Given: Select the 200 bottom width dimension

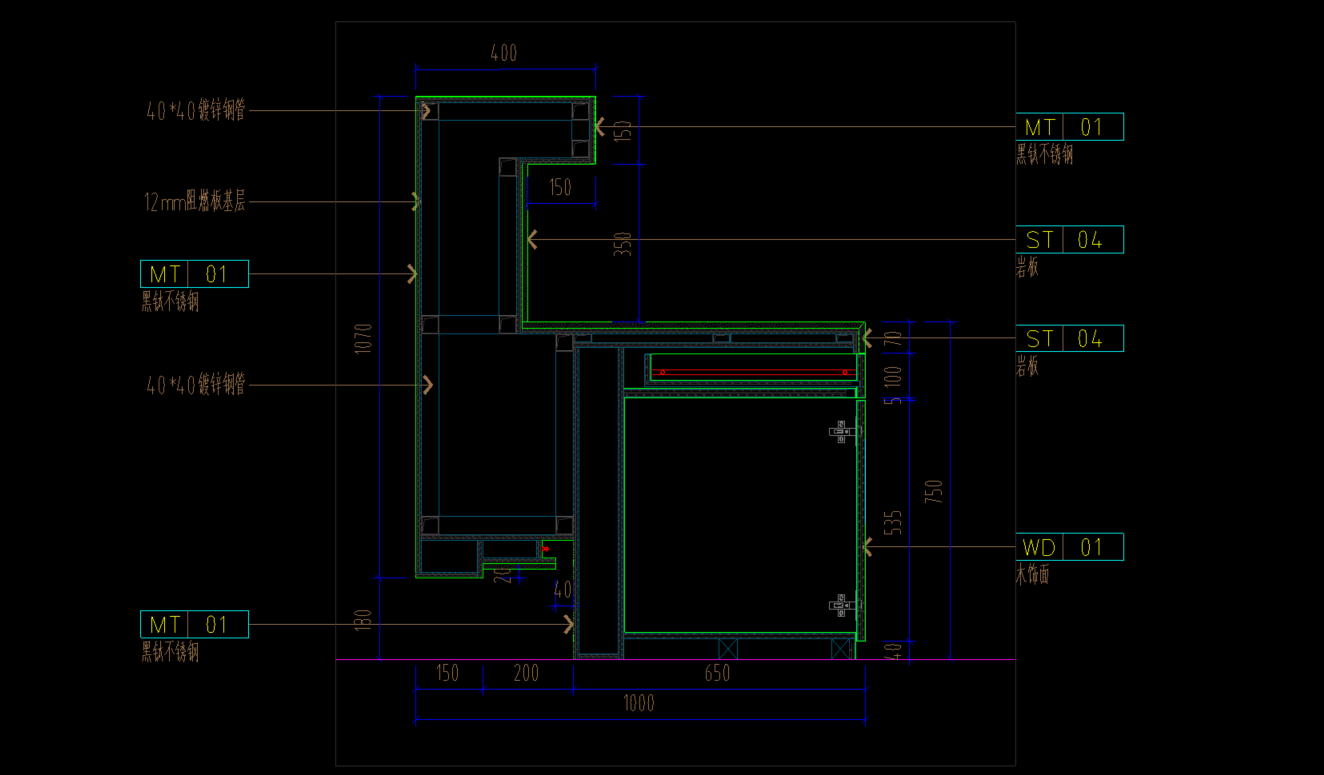Looking at the screenshot, I should click(526, 674).
